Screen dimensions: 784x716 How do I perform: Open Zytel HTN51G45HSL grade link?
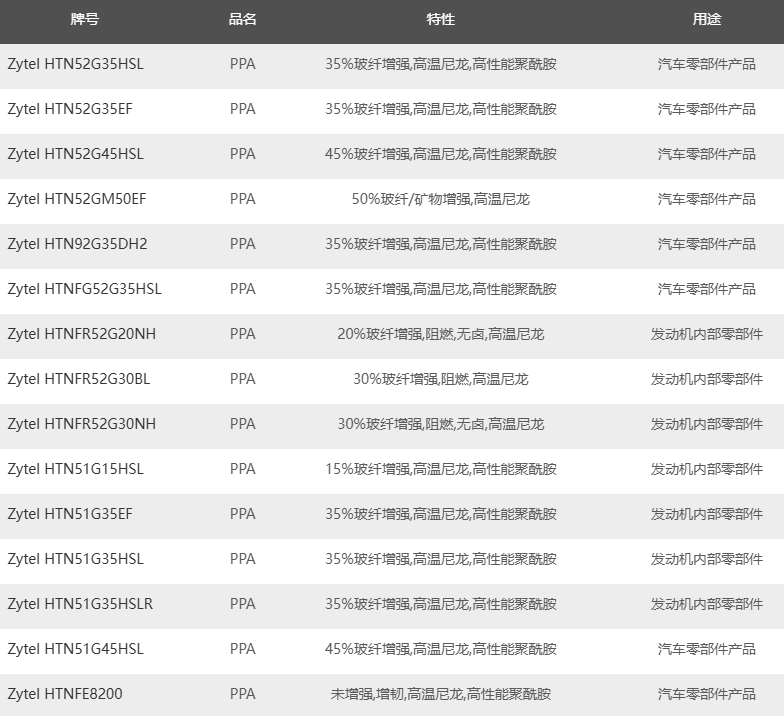75,649
